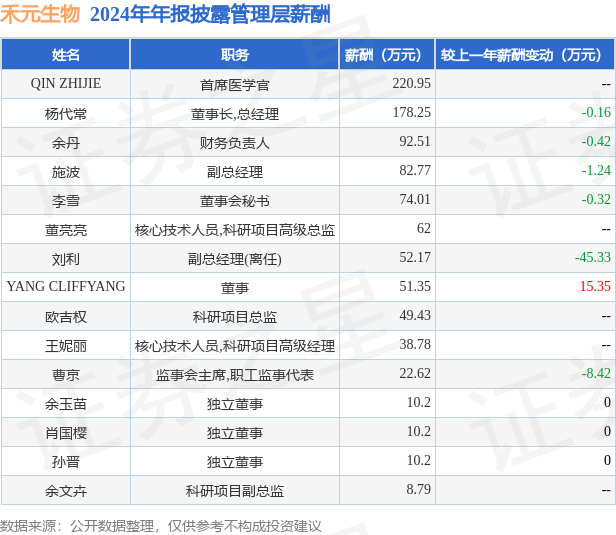Select the salary value 92.51
The width and height of the screenshot is (616, 535).
415,141
